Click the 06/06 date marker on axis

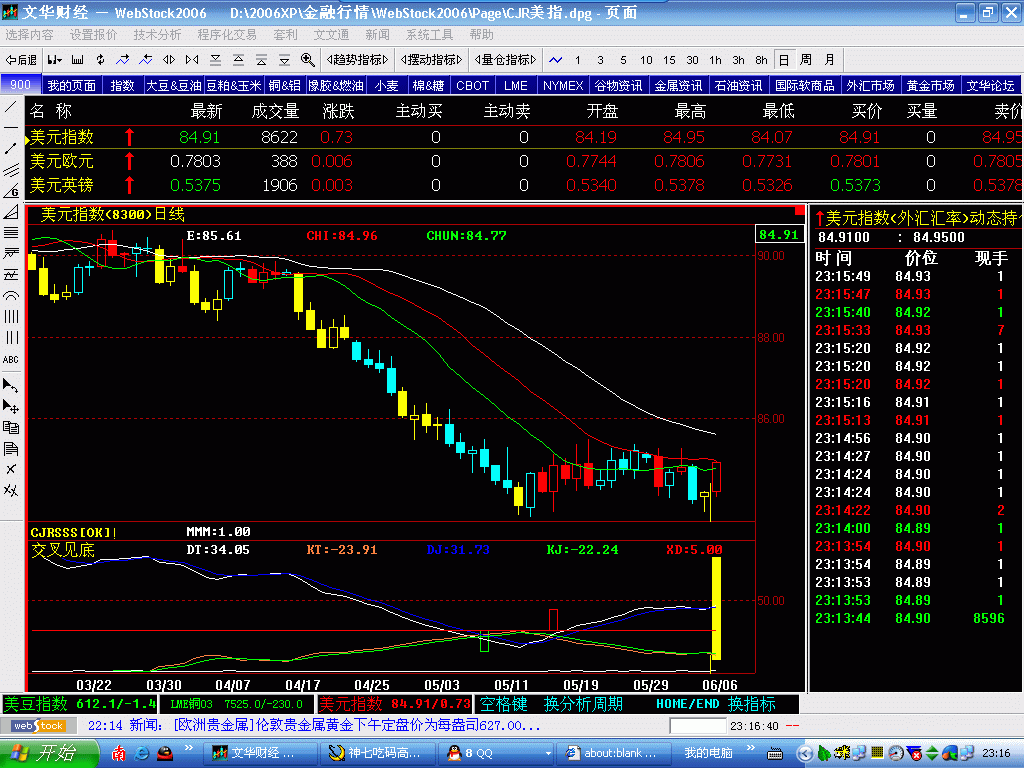coord(719,685)
